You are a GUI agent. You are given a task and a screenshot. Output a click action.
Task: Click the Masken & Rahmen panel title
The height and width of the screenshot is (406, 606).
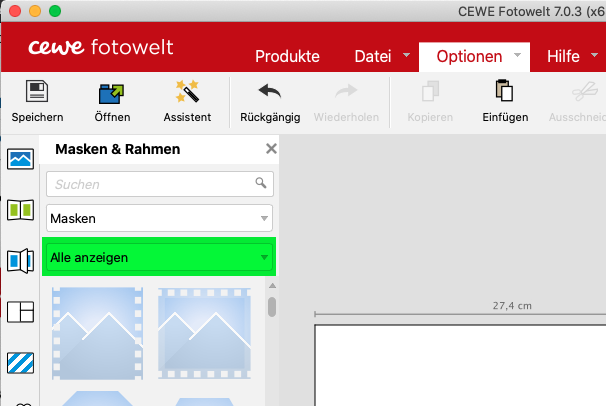(x=117, y=149)
